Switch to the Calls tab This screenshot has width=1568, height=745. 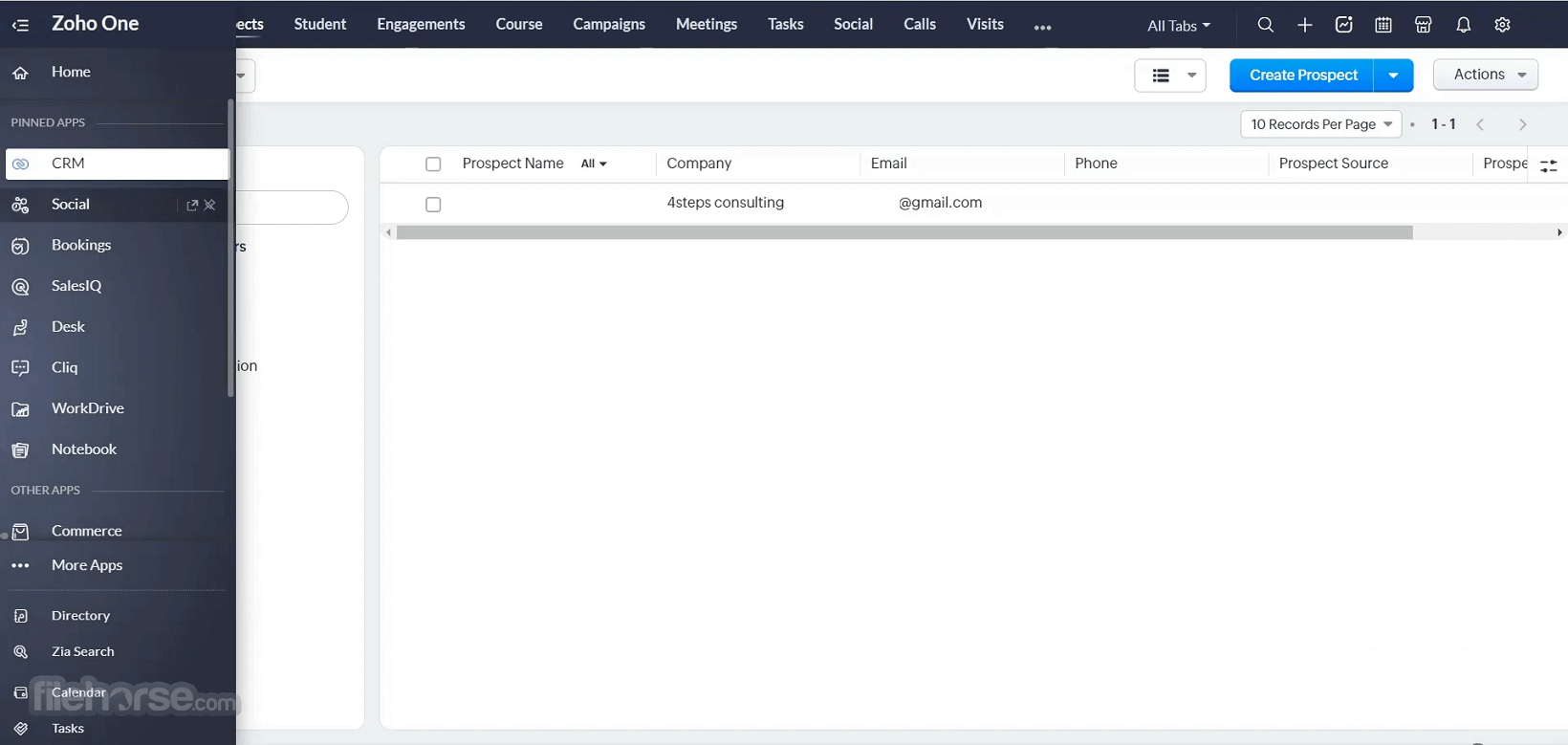click(x=920, y=24)
